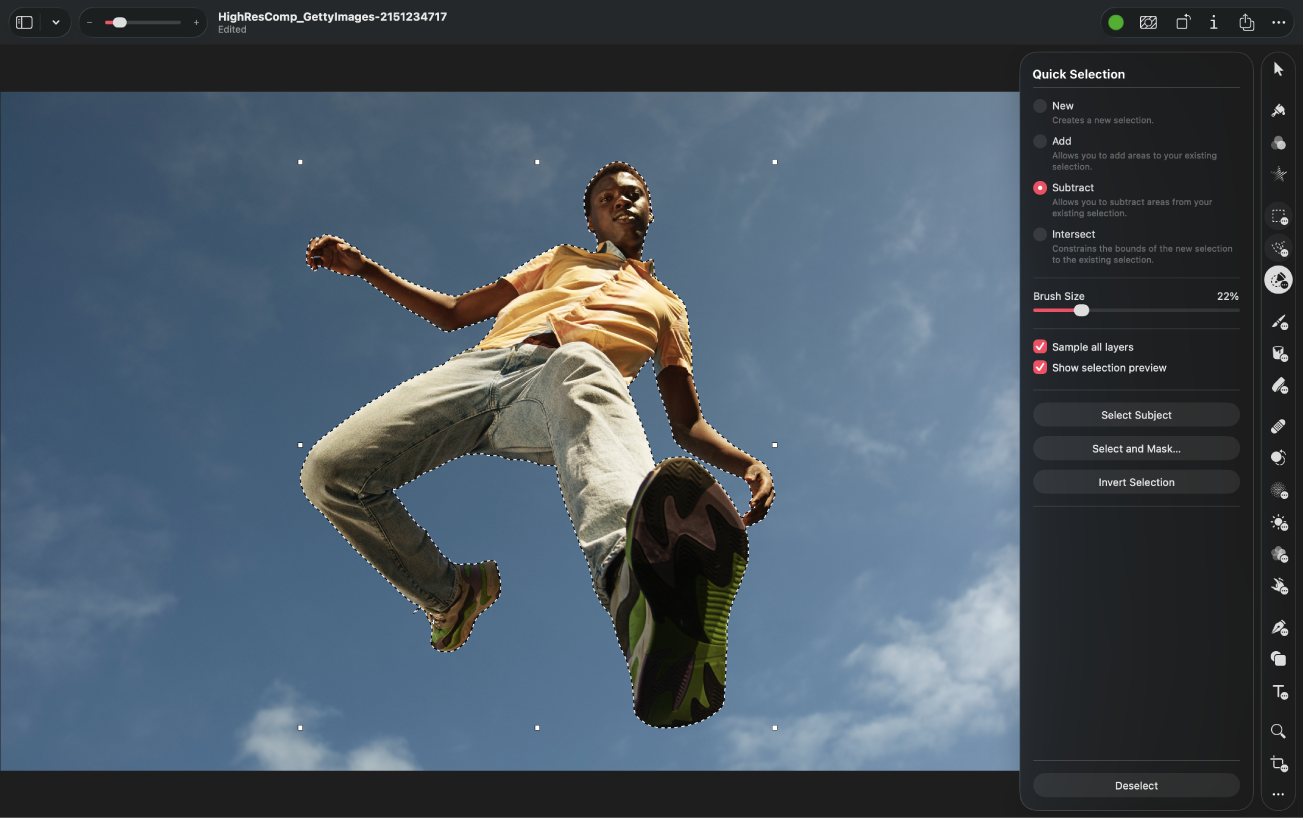Switch to Intersect selection mode

coord(1040,234)
